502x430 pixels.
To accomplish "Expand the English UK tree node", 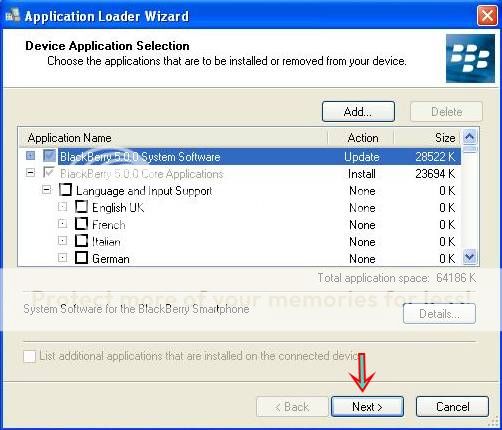I will point(62,207).
